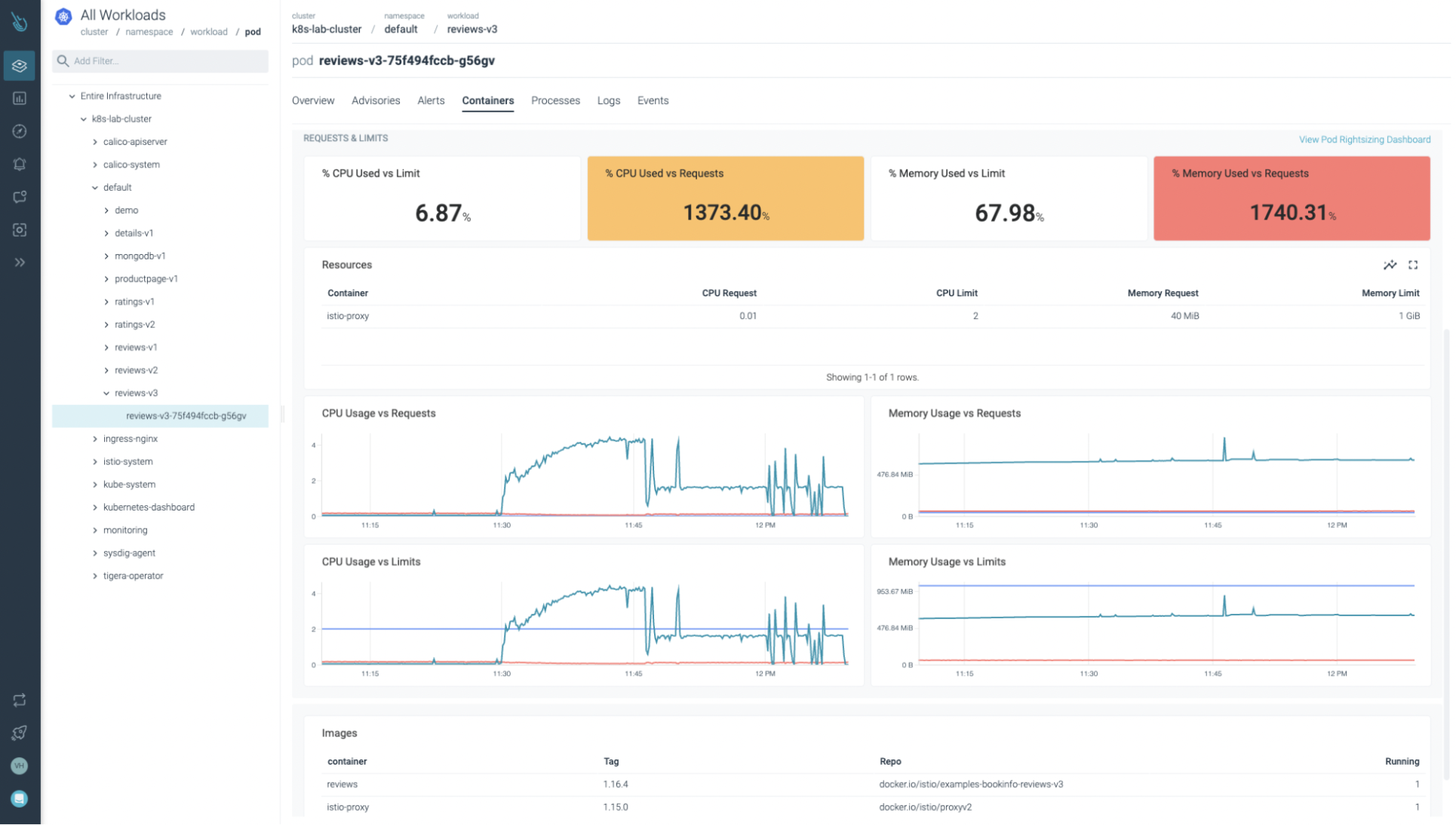Switch to the Processes tab
Viewport: 1456px width, 825px height.
coord(555,100)
